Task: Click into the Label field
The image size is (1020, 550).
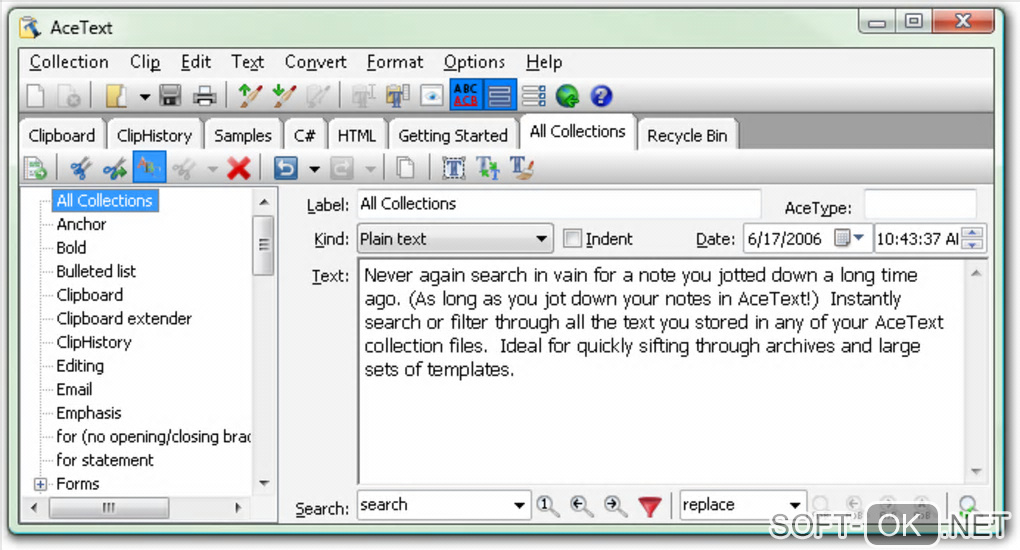Action: click(559, 204)
